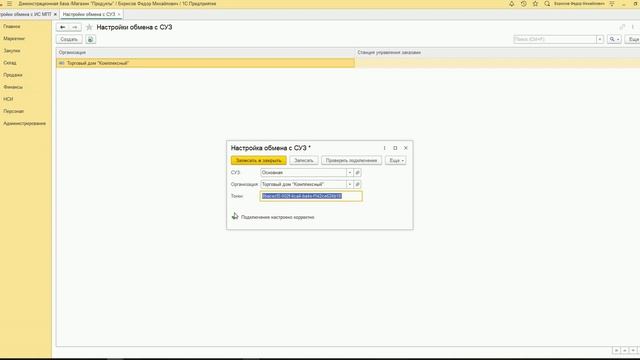The height and width of the screenshot is (360, 640).
Task: Open the Маркетинг section
Action: coord(14,38)
